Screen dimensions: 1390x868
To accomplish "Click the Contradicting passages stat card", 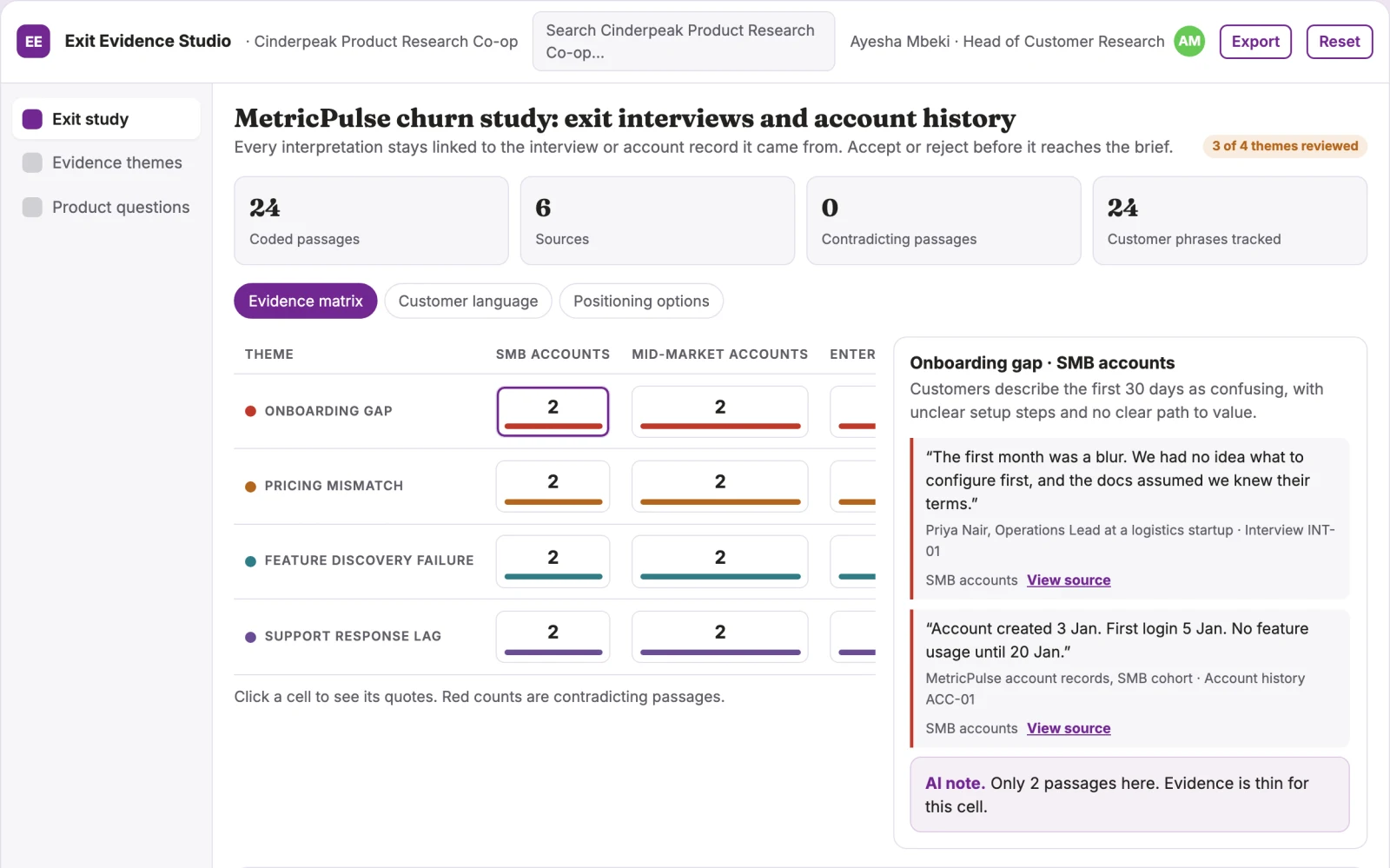I will pos(943,221).
